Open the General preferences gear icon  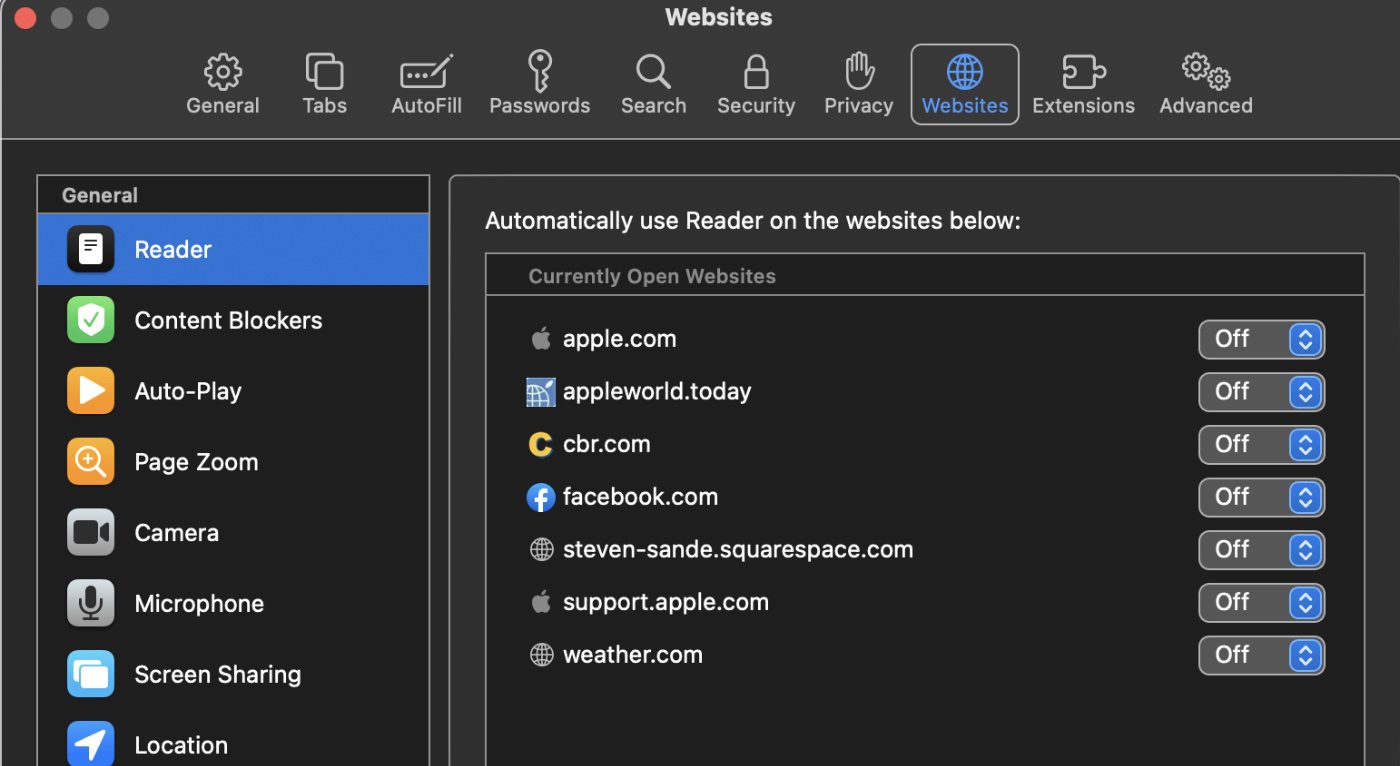(223, 72)
